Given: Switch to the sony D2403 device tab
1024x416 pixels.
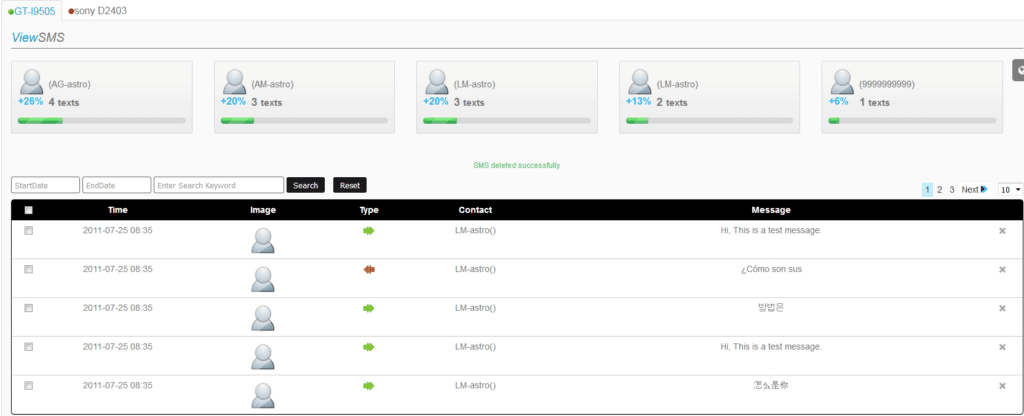Looking at the screenshot, I should point(97,11).
